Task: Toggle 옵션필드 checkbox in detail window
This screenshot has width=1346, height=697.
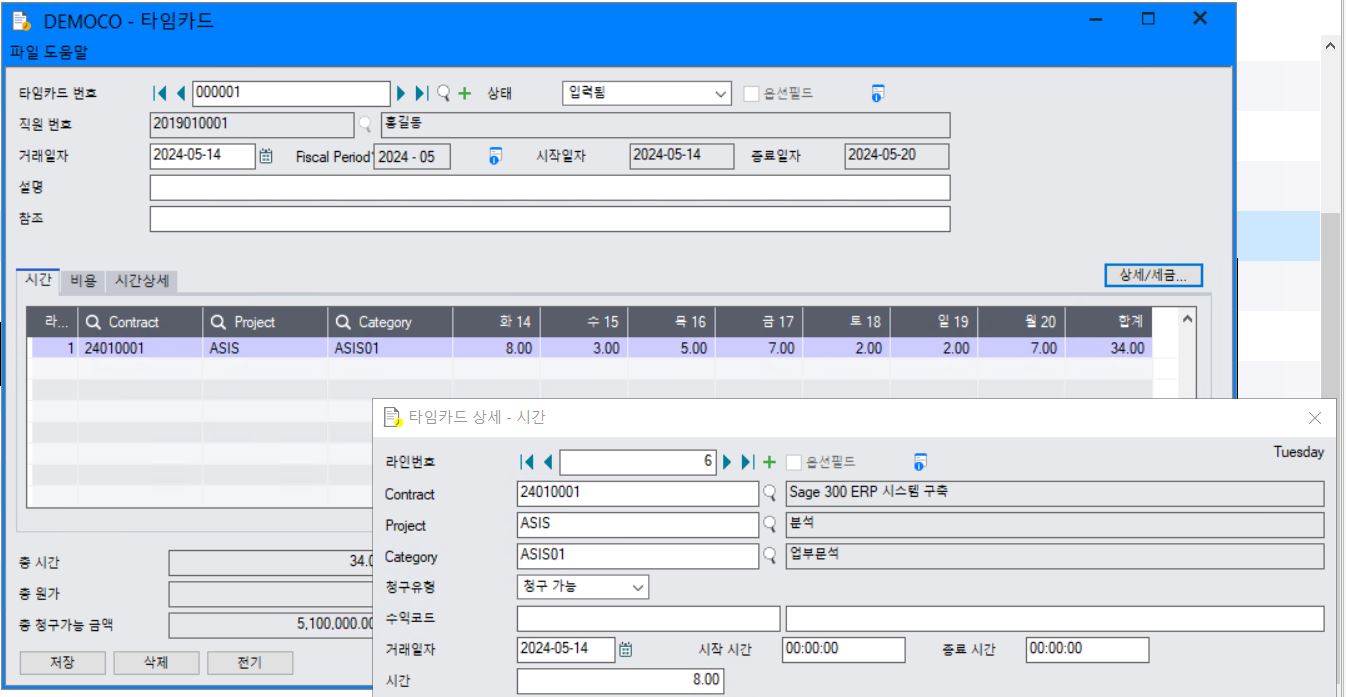Action: [x=794, y=462]
